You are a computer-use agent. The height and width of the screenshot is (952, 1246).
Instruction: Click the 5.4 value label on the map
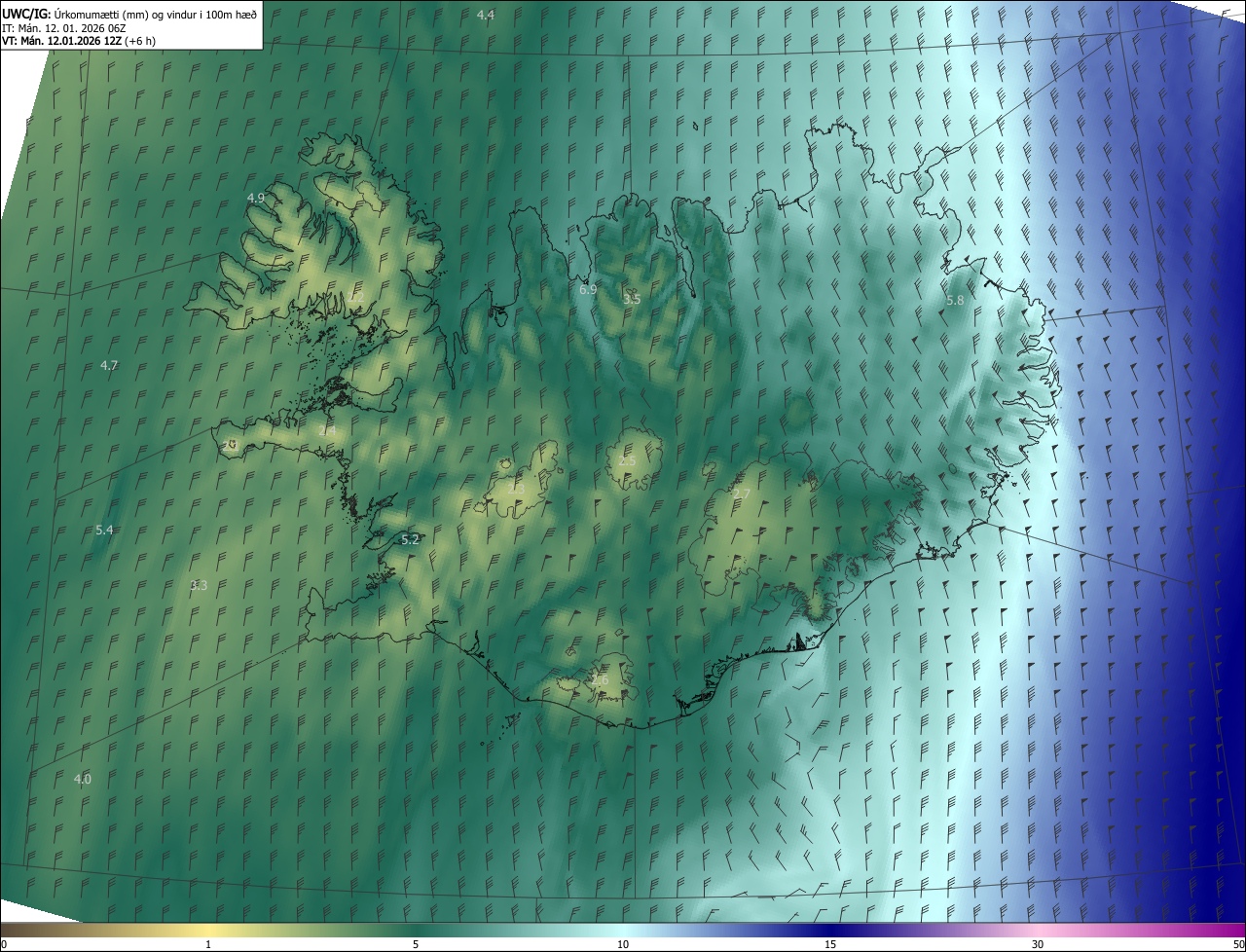(104, 530)
